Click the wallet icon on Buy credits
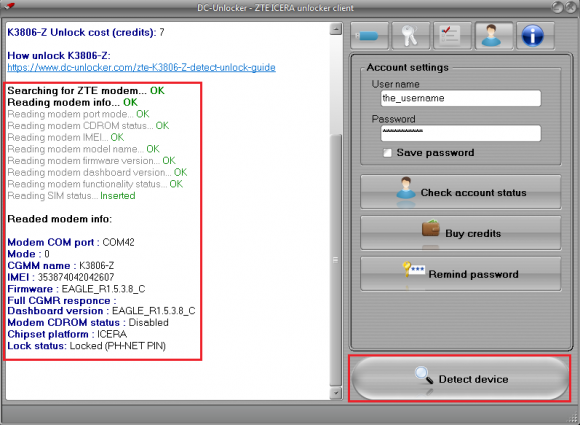This screenshot has width=580, height=425. [431, 228]
